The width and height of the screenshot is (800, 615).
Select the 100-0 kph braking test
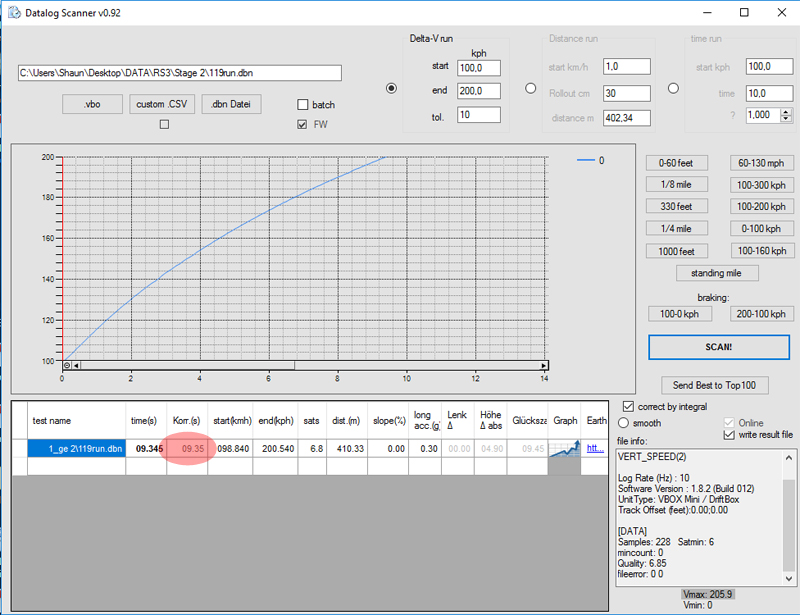coord(680,313)
